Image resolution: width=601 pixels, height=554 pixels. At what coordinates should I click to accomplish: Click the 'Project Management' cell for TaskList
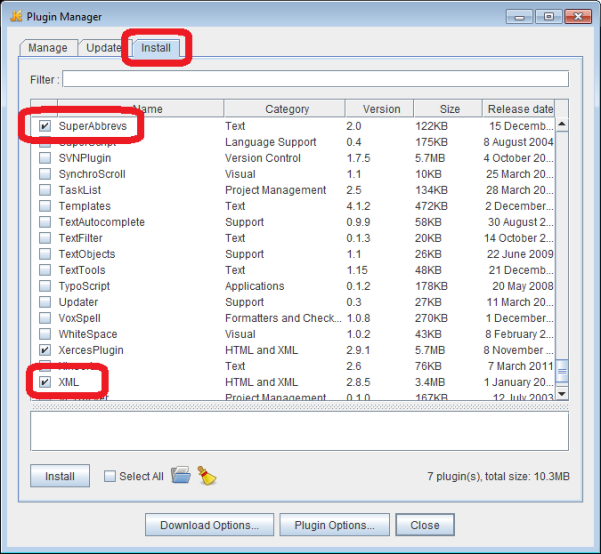coord(275,190)
